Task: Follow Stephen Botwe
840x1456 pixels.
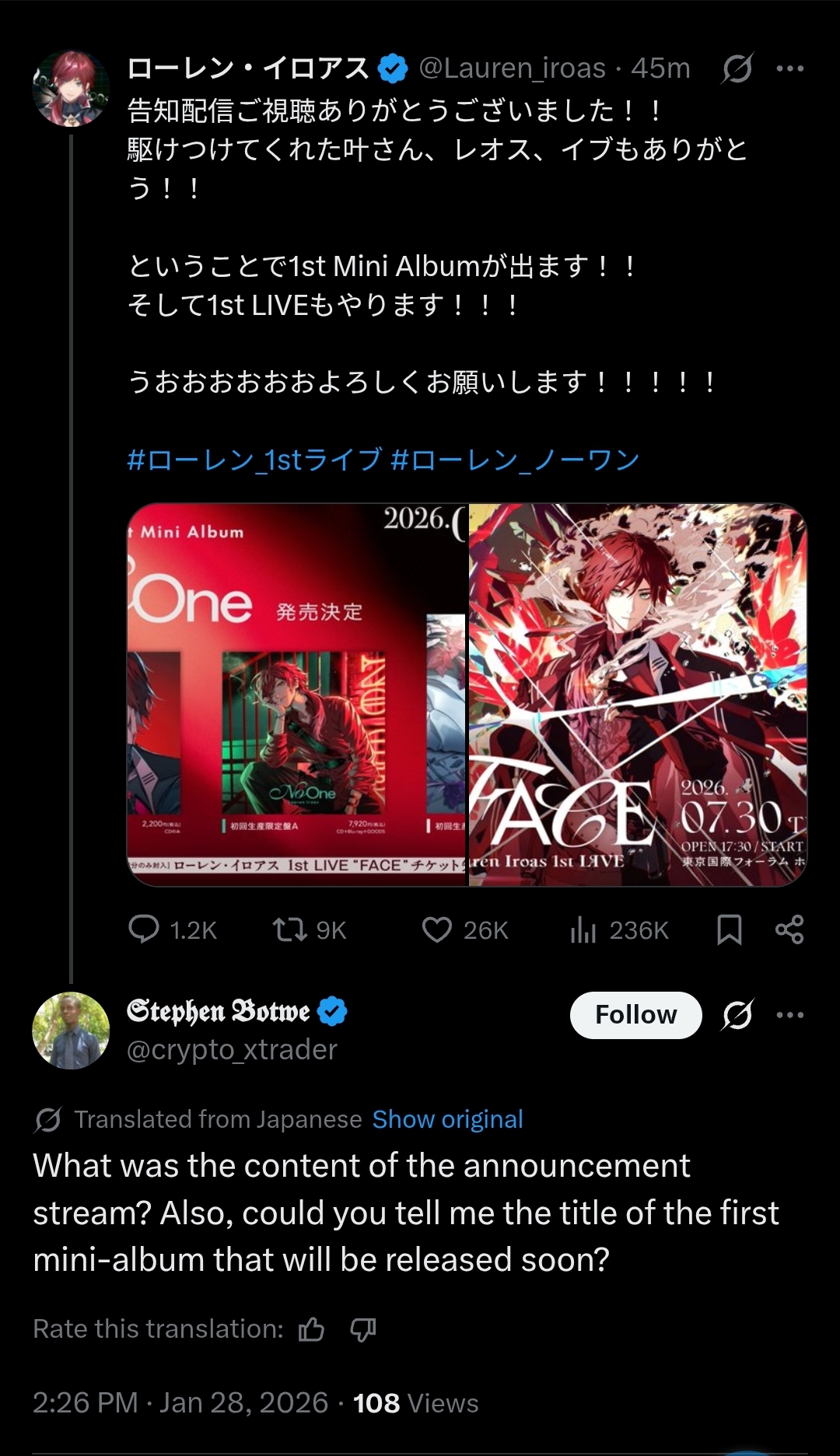Action: coord(635,1015)
